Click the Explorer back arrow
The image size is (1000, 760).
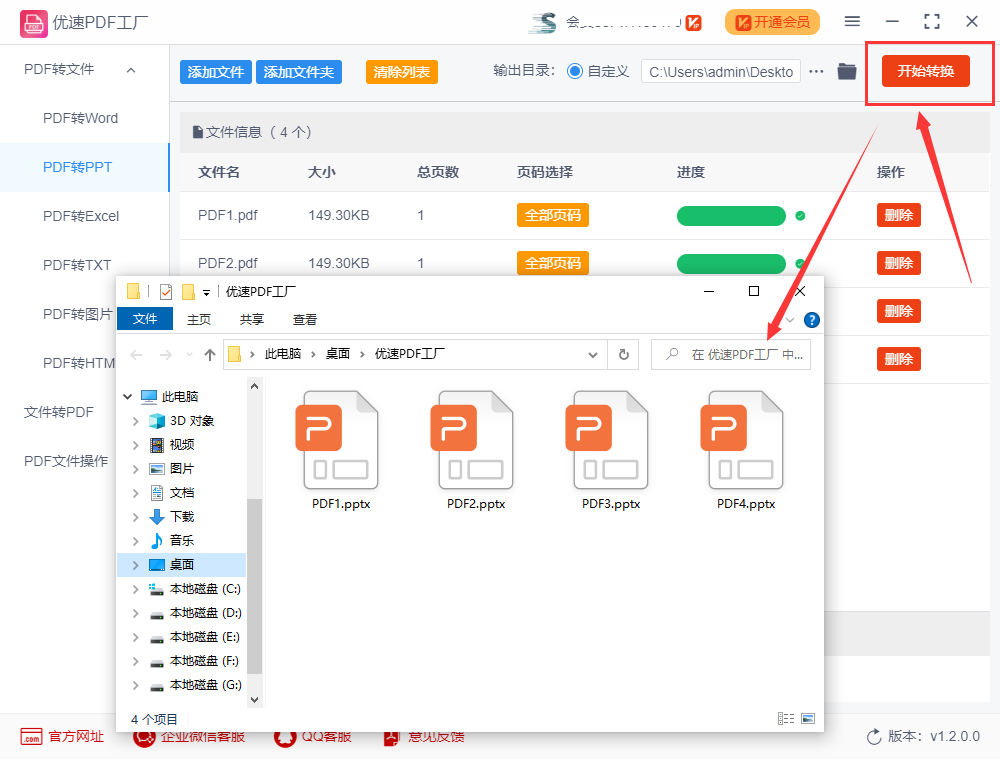pos(136,354)
